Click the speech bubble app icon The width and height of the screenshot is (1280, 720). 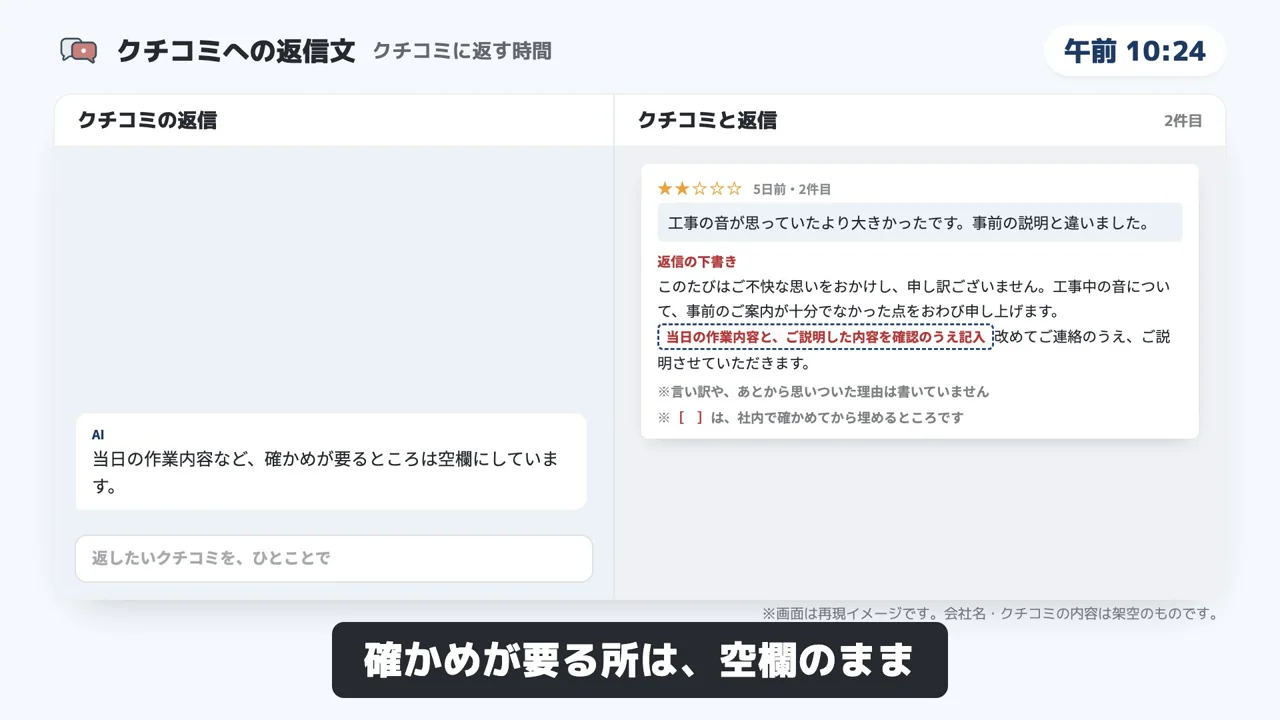click(x=78, y=51)
